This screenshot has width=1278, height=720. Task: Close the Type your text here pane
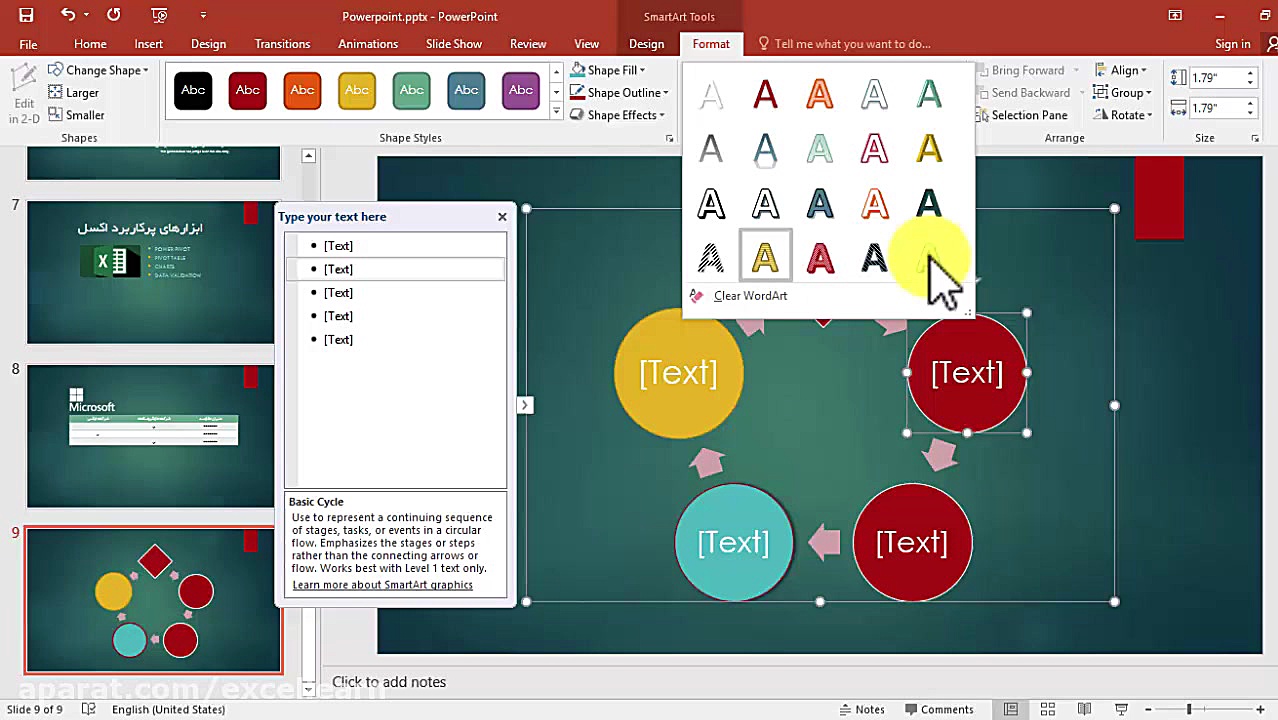[x=502, y=216]
